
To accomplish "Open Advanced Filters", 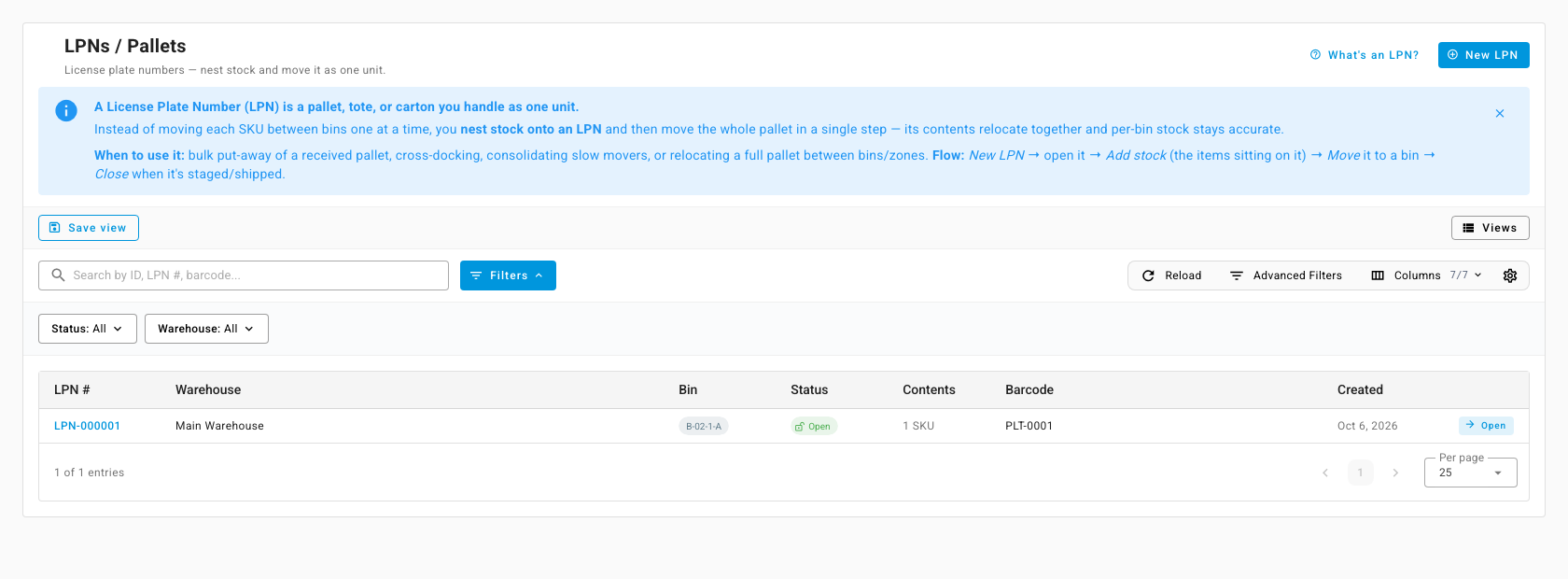I will coord(1286,275).
